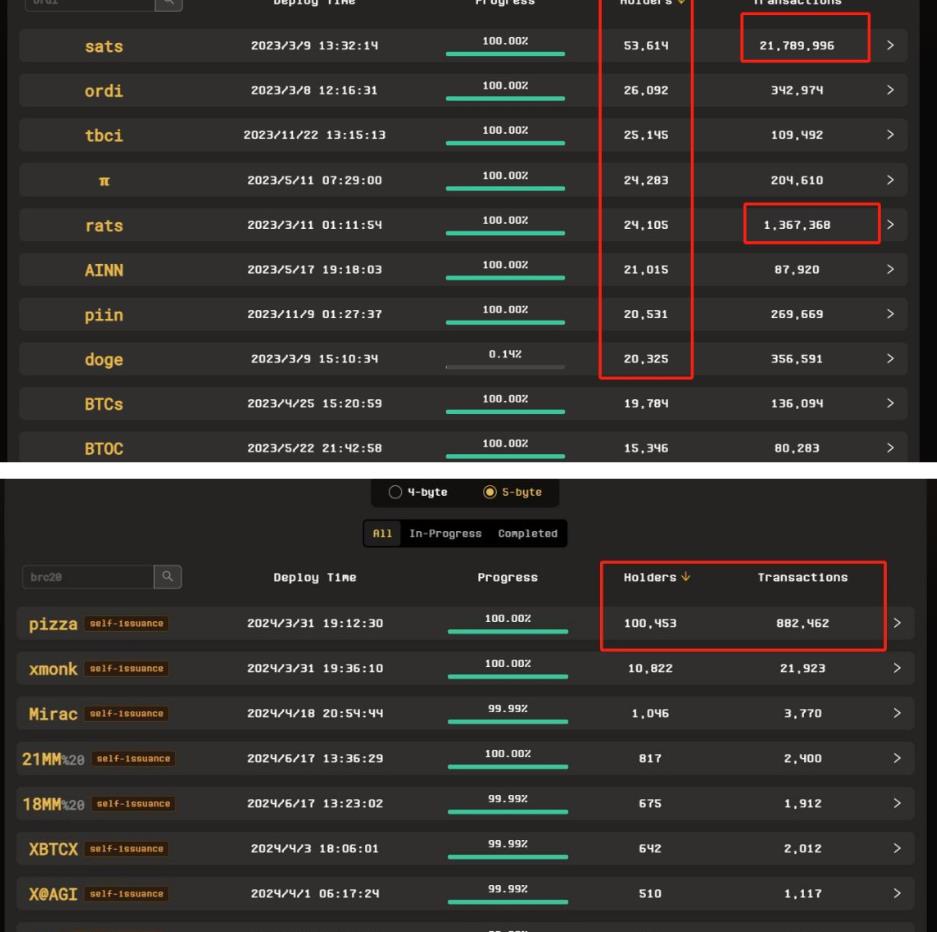
Task: Open the tbci row arrow
Action: click(890, 135)
